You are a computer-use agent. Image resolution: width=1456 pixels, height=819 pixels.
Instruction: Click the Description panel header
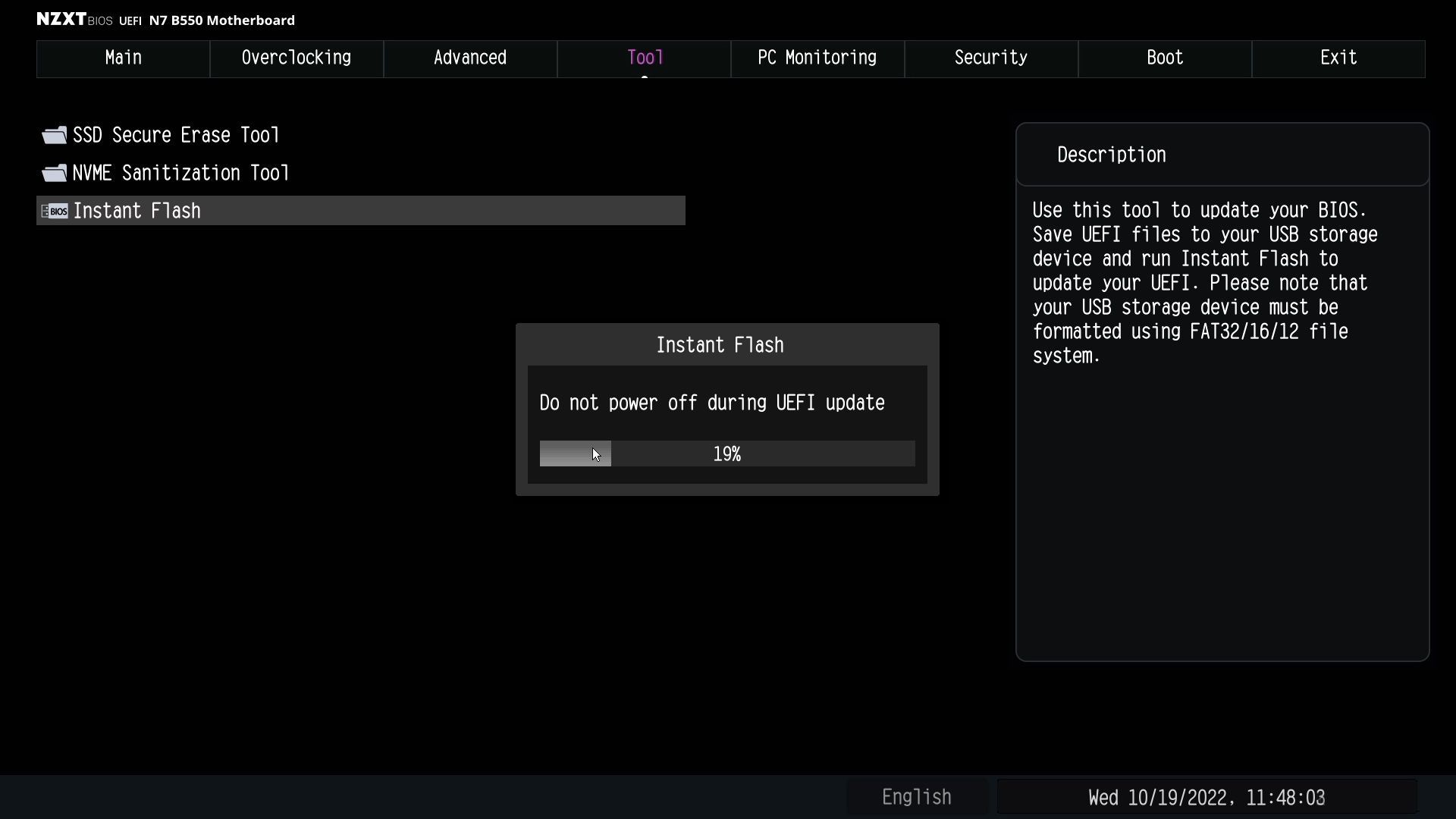point(1222,155)
